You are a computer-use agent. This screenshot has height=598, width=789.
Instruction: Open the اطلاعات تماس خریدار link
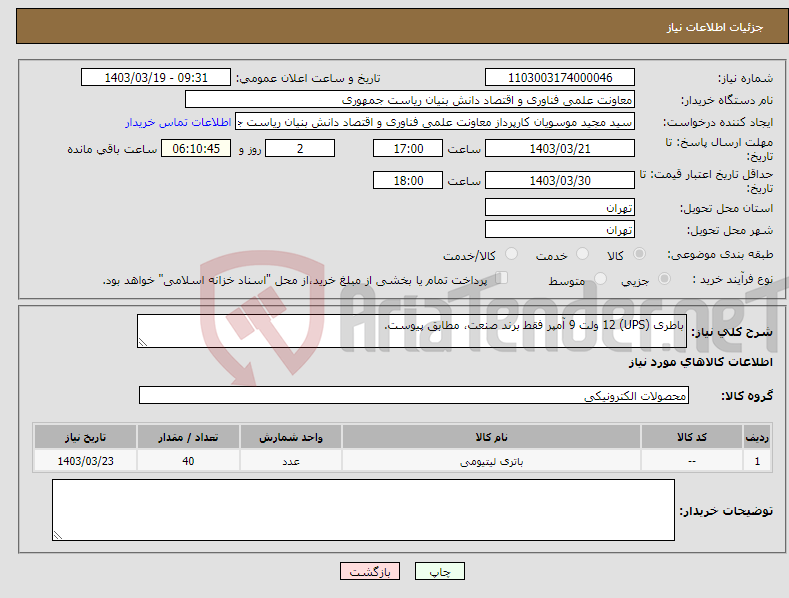coord(178,122)
